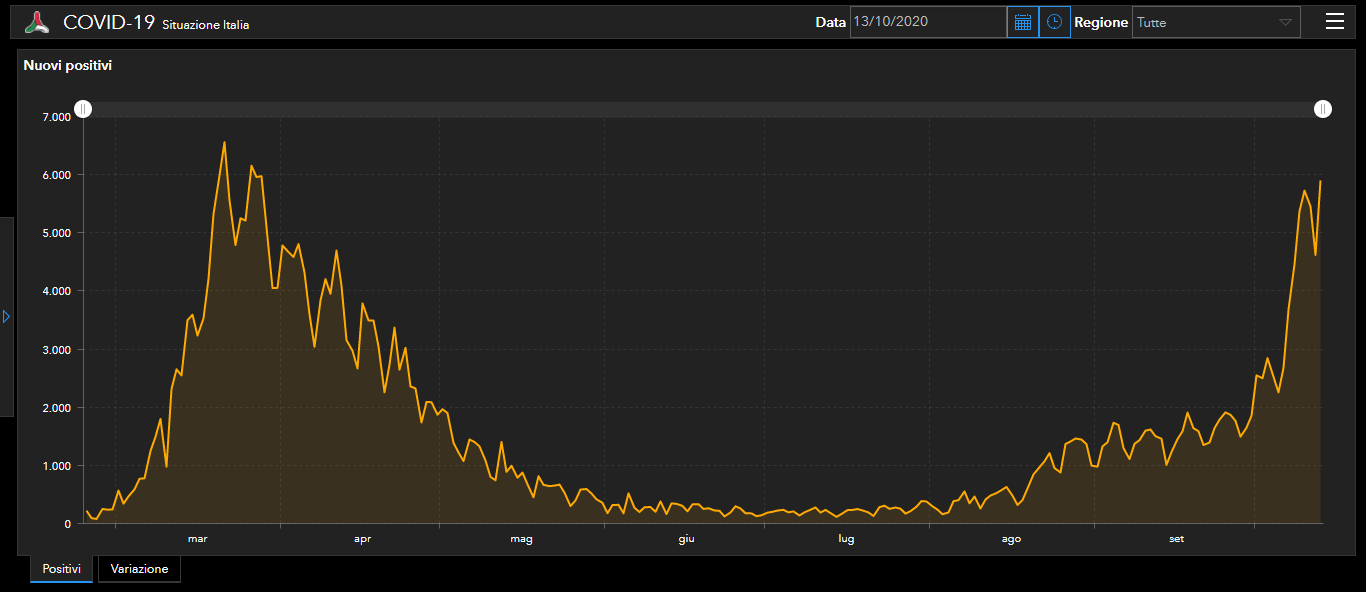
Task: Open the hamburger menu at top right
Action: pyautogui.click(x=1334, y=22)
